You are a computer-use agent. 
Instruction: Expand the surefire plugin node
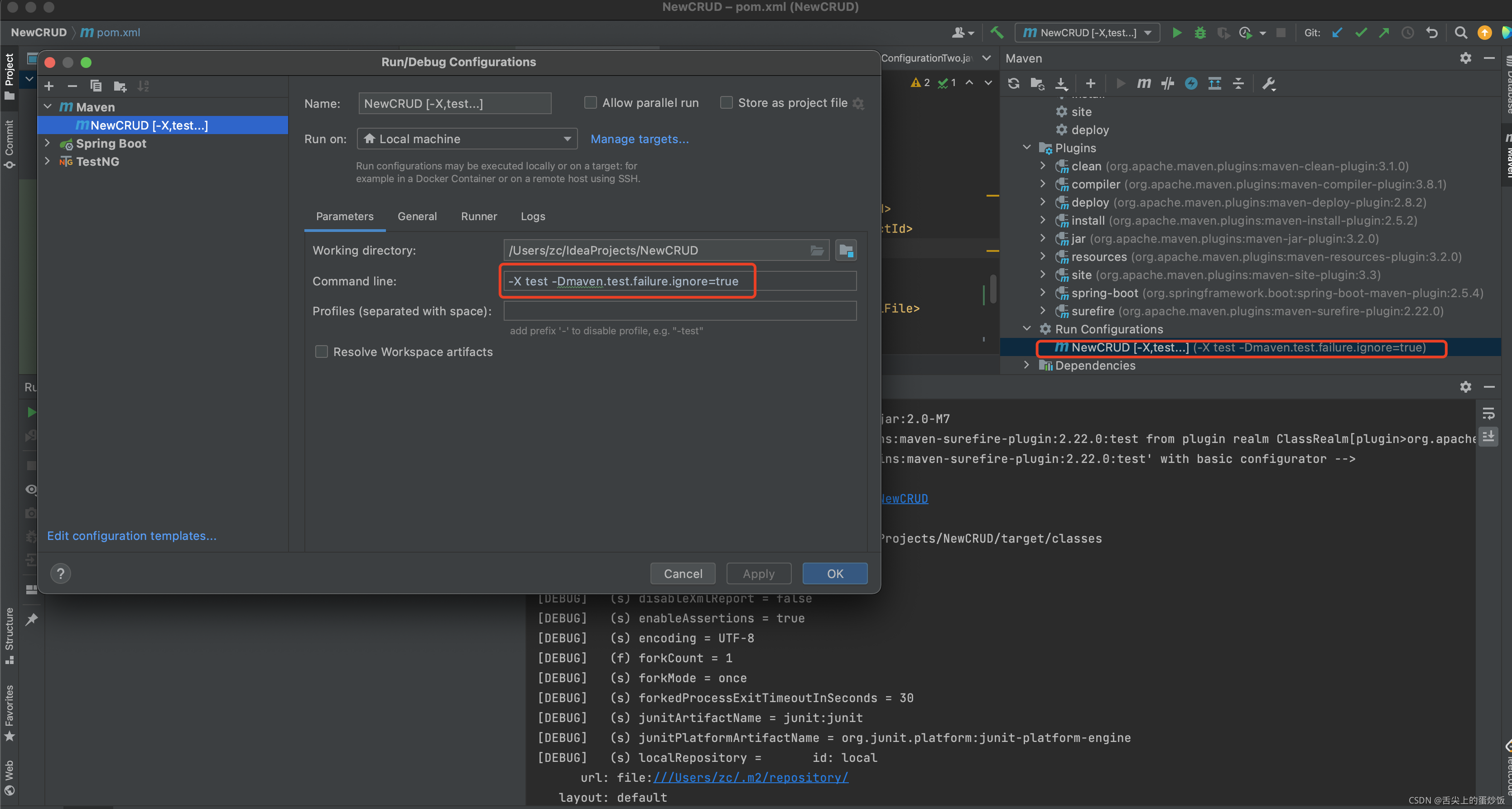pyautogui.click(x=1042, y=311)
